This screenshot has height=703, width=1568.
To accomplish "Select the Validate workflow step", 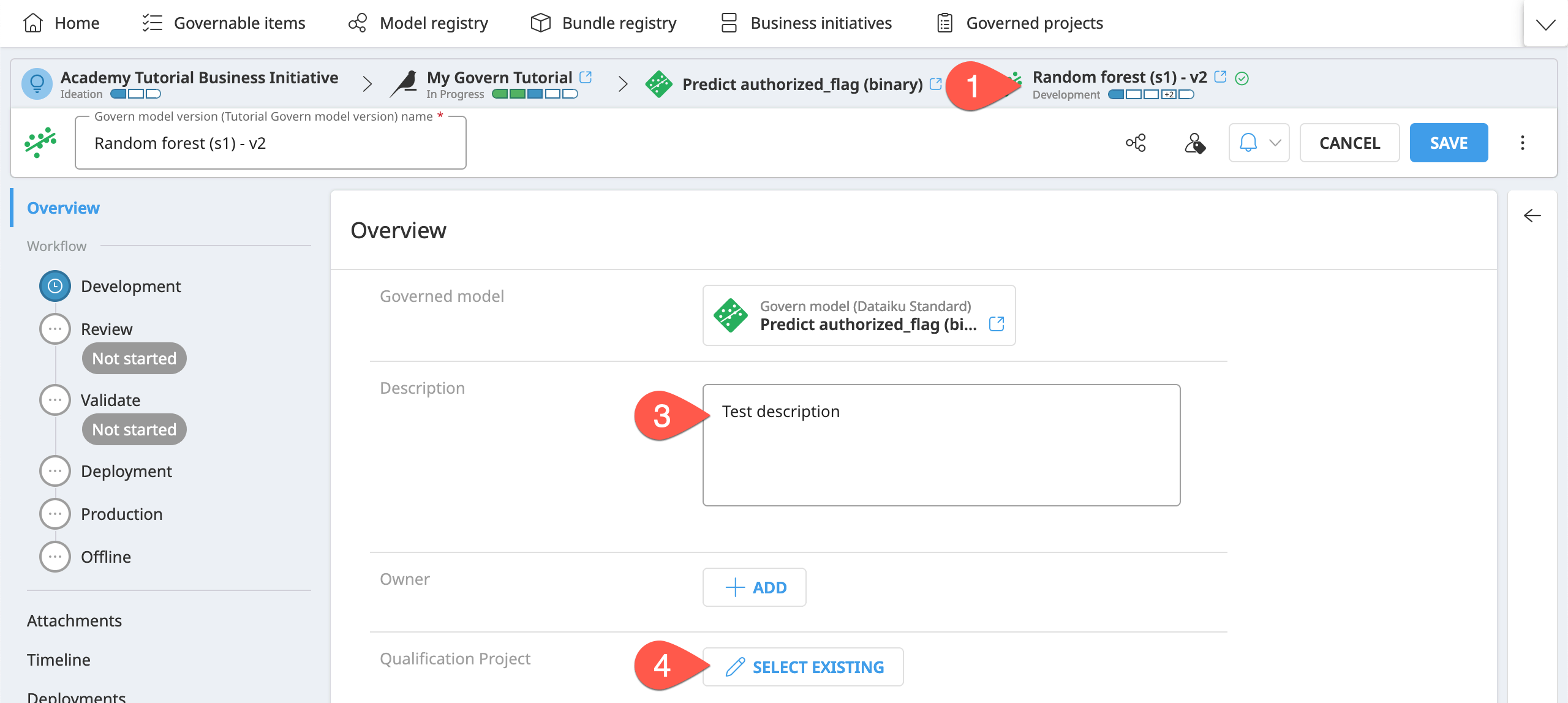I will point(110,400).
